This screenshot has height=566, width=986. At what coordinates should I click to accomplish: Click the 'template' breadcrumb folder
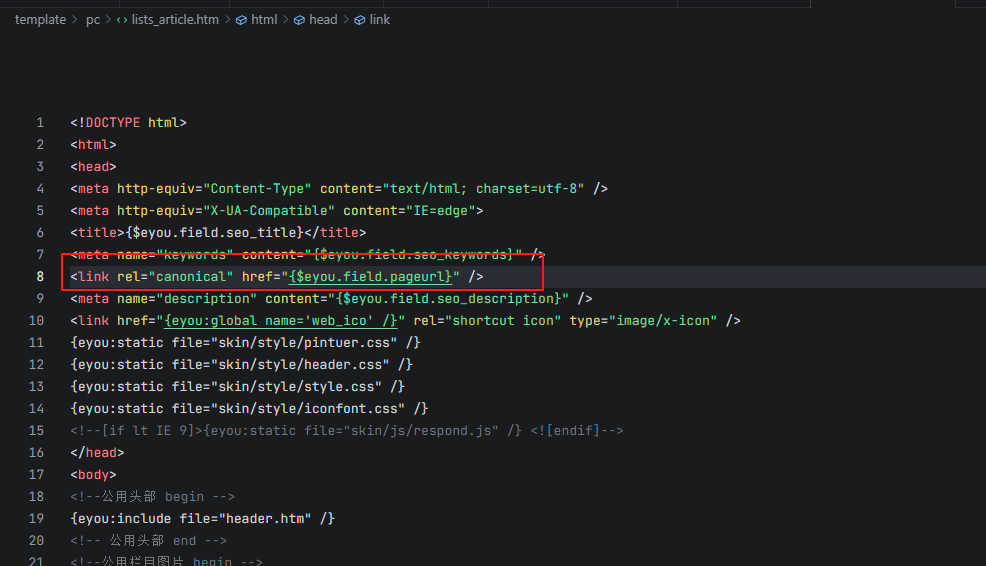coord(40,19)
